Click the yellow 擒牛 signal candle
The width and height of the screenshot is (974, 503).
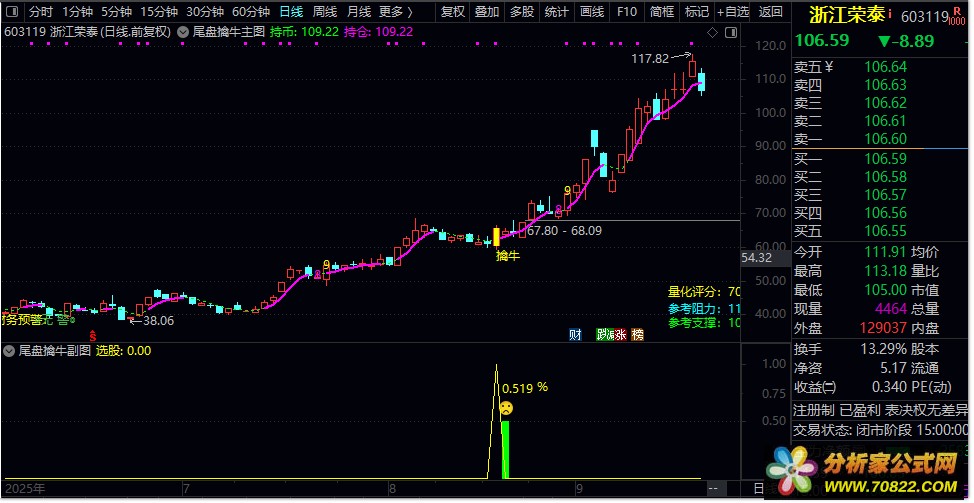(x=496, y=236)
